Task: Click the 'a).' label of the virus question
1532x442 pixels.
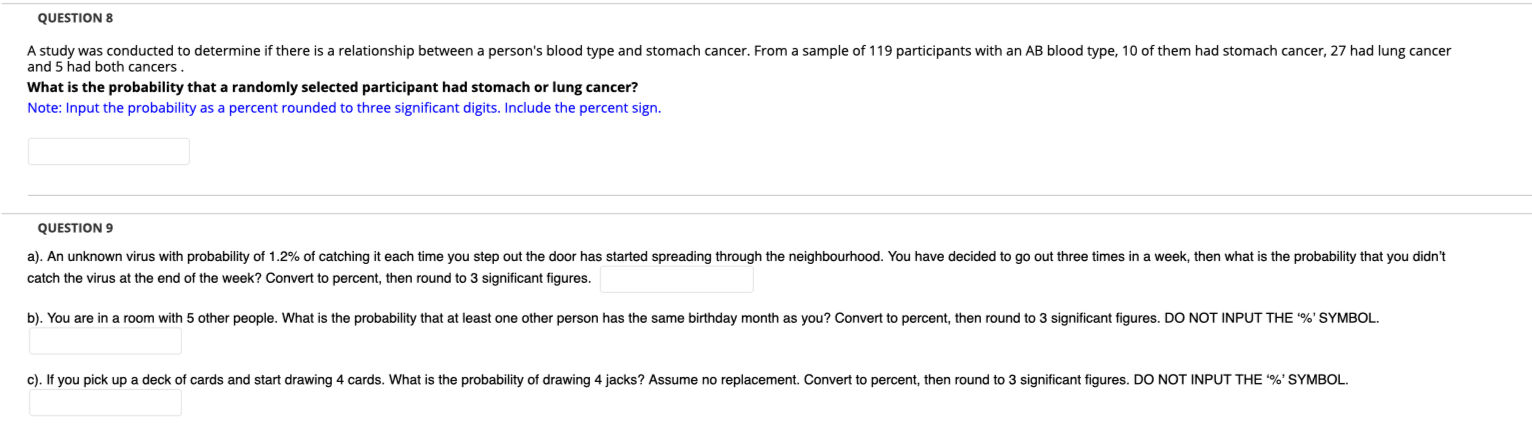Action: pos(36,257)
